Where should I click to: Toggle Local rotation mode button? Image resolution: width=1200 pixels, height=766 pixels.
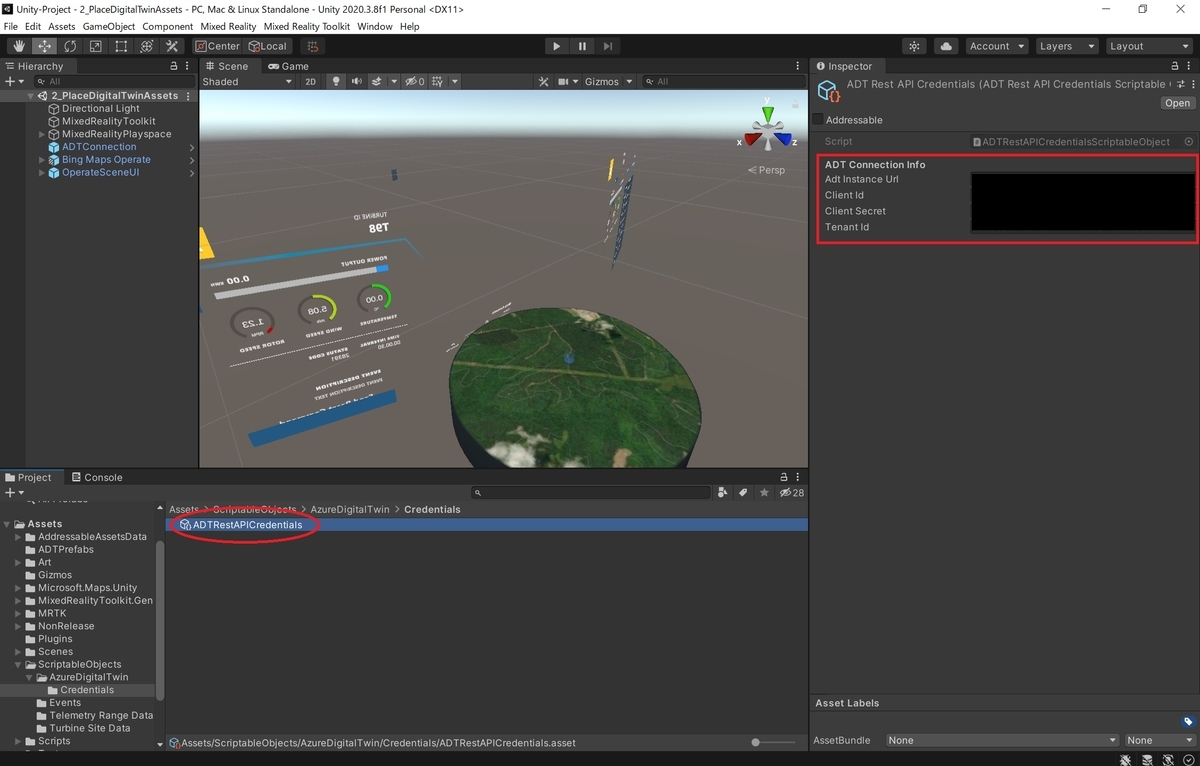pos(267,46)
